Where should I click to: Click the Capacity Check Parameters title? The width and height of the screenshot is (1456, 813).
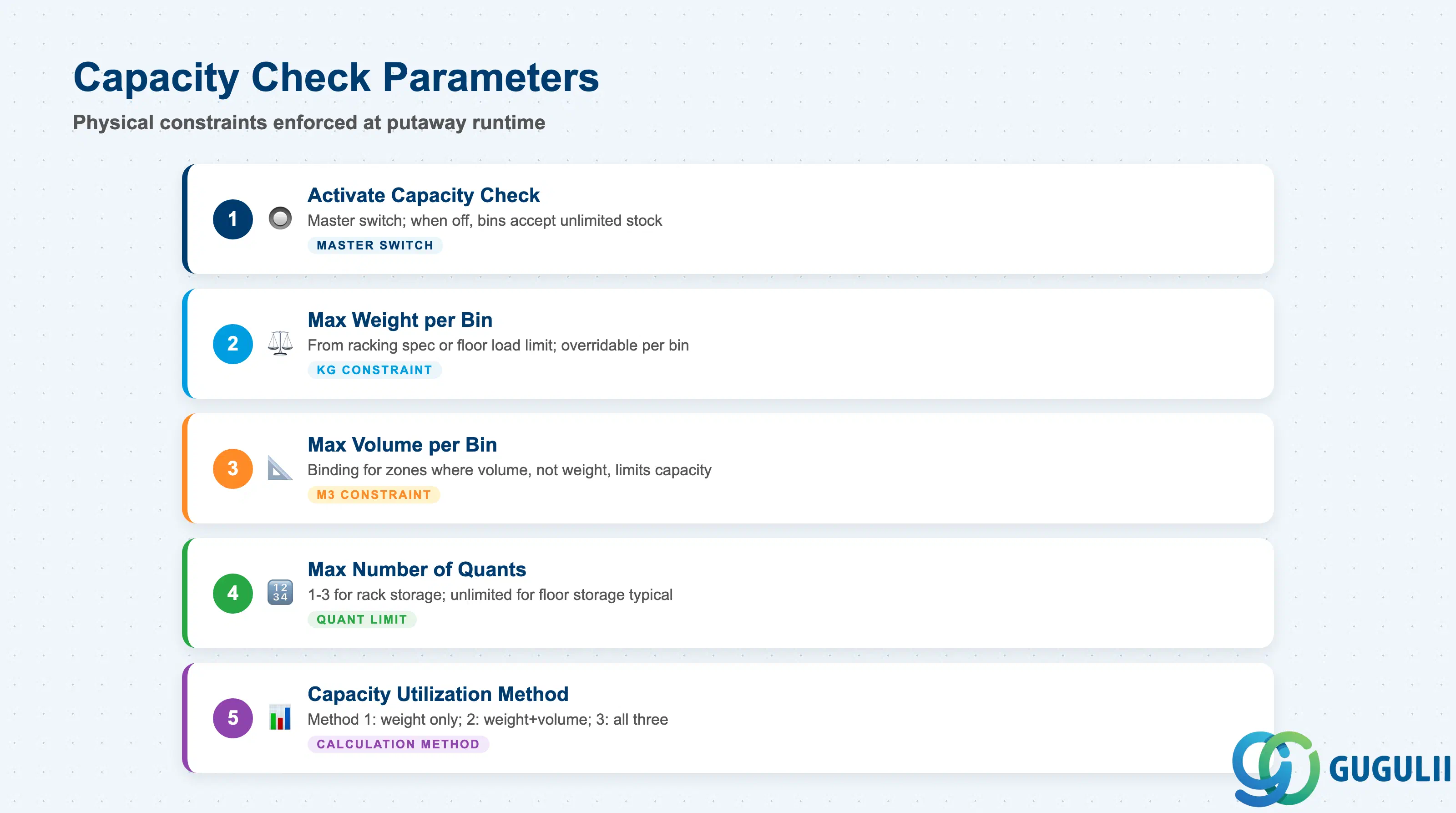point(336,77)
